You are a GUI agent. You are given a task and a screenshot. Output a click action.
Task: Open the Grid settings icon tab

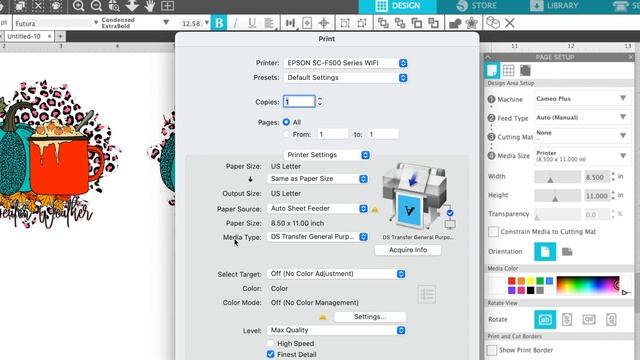pos(509,70)
